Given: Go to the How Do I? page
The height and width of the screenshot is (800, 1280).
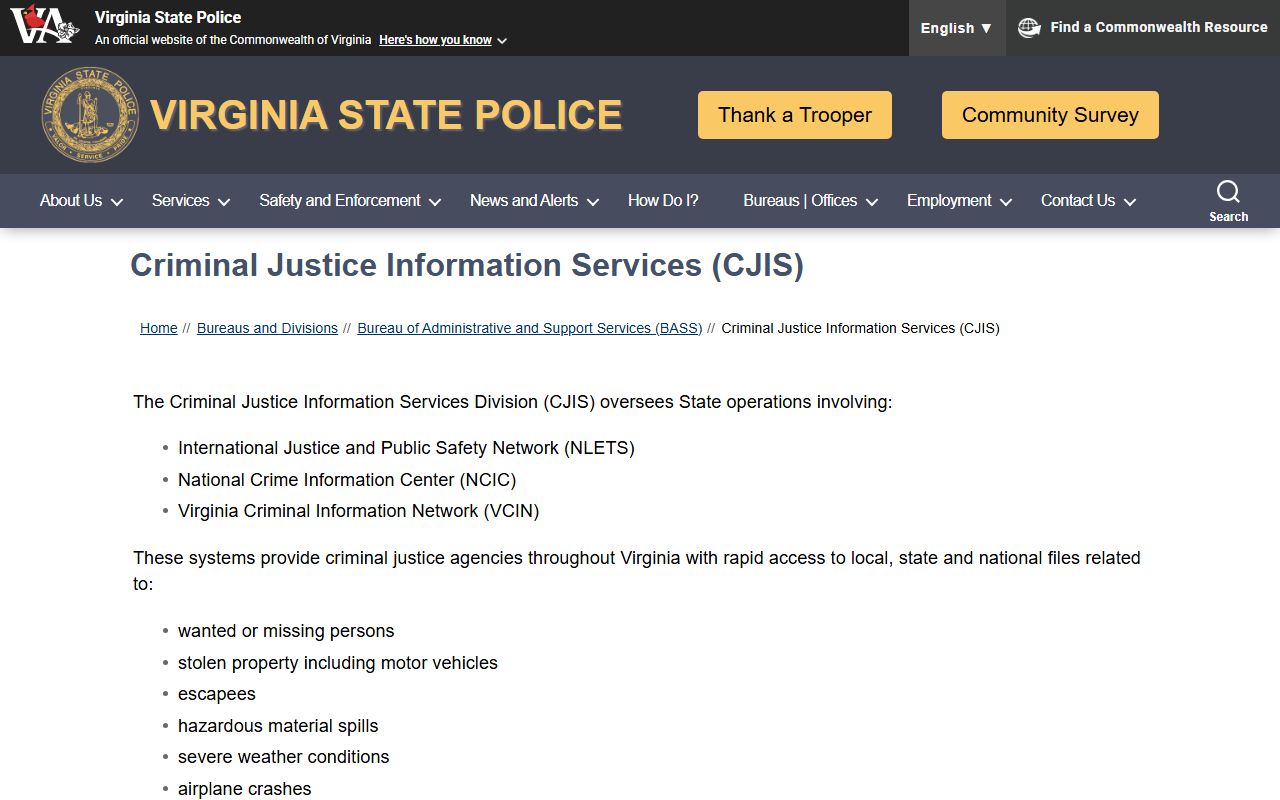Looking at the screenshot, I should tap(663, 200).
